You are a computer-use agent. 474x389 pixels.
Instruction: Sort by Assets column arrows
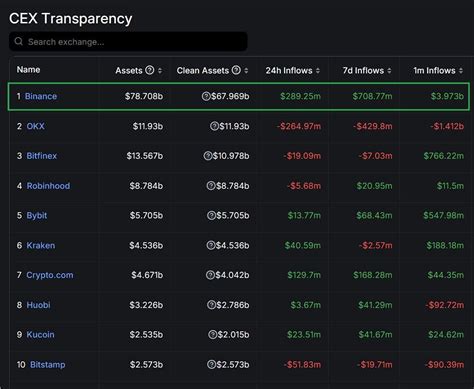tap(160, 71)
